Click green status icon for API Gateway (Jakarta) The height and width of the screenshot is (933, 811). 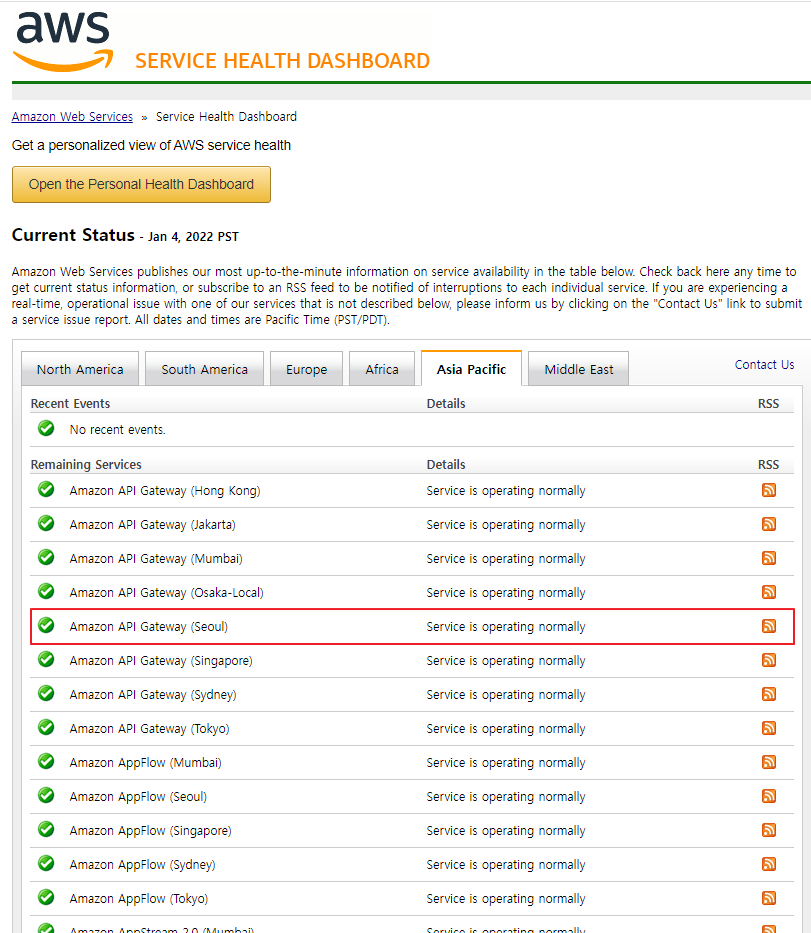coord(46,524)
